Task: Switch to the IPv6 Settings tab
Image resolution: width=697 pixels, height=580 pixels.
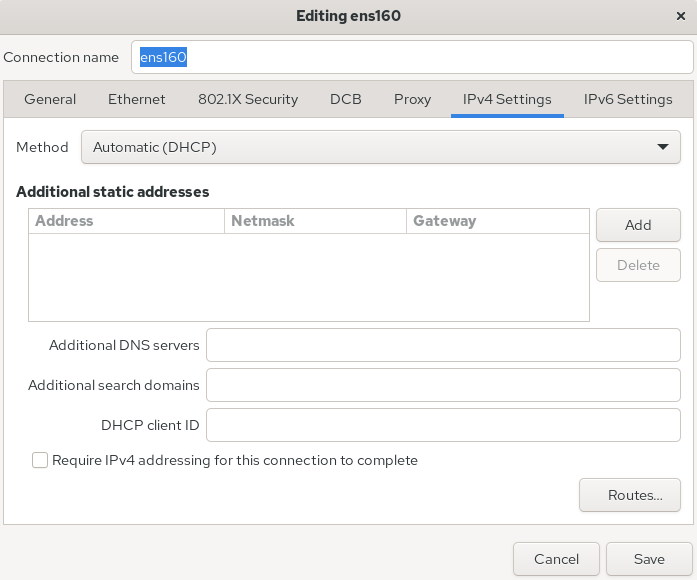Action: pyautogui.click(x=628, y=99)
